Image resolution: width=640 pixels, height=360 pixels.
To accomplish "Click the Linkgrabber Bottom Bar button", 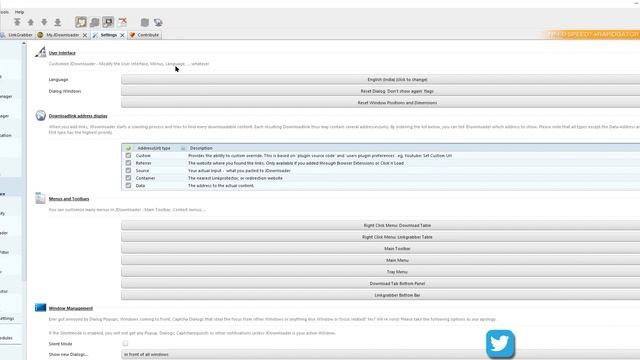I will pyautogui.click(x=380, y=295).
